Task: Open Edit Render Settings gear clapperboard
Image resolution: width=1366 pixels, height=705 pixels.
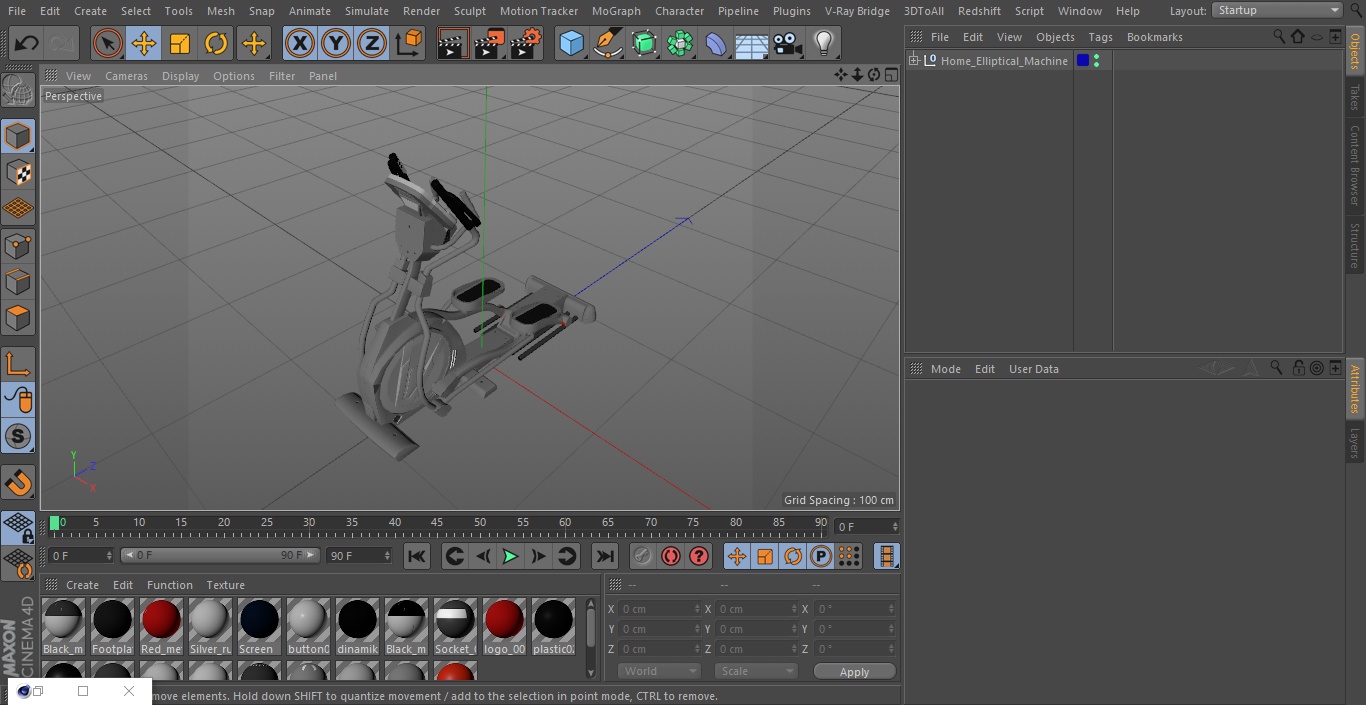Action: 526,43
